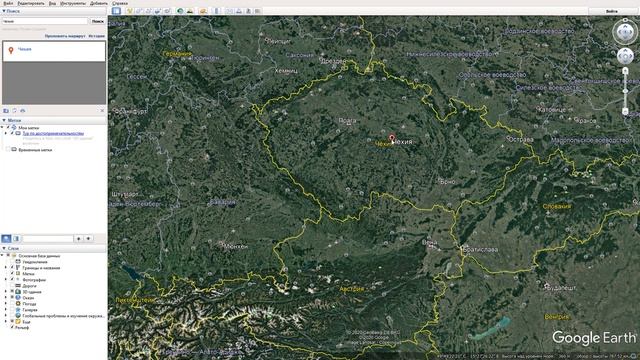Expand the Фотографии layer node
The image size is (640, 360).
click(x=6, y=280)
